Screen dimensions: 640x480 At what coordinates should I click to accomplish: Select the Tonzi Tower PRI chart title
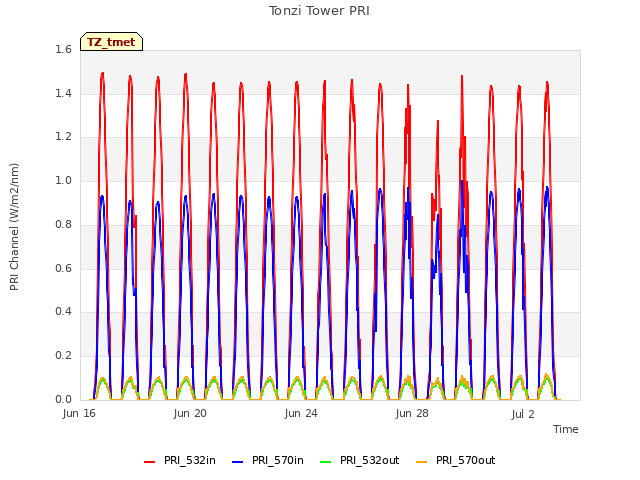(319, 11)
